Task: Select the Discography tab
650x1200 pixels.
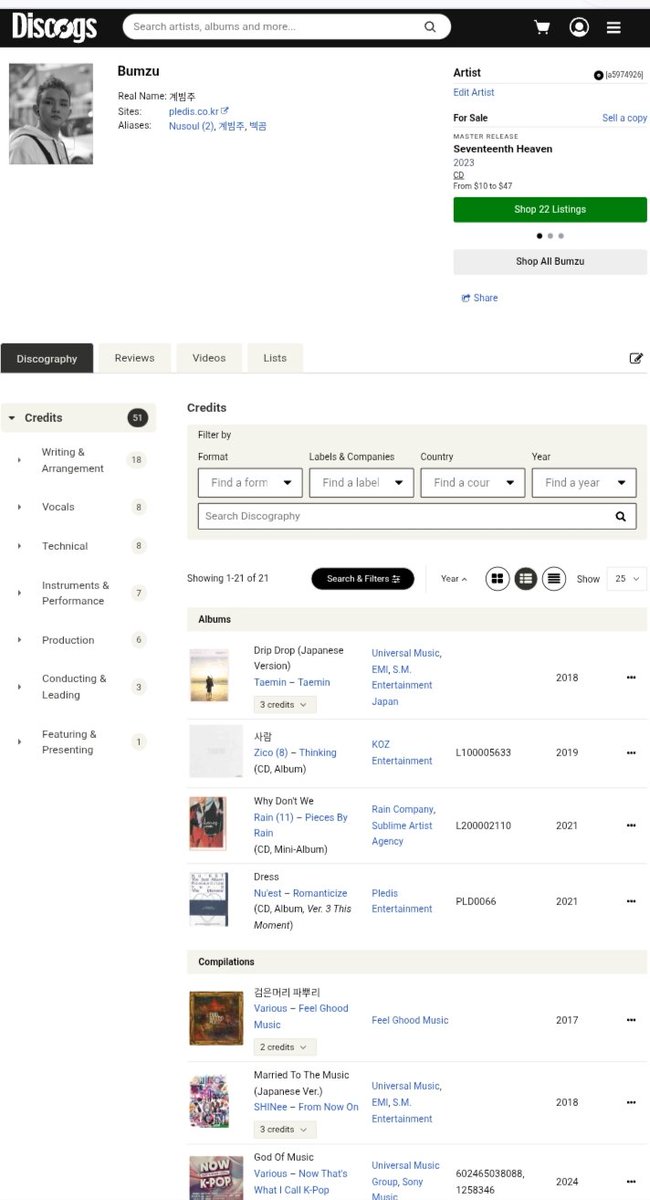Action: click(x=47, y=358)
